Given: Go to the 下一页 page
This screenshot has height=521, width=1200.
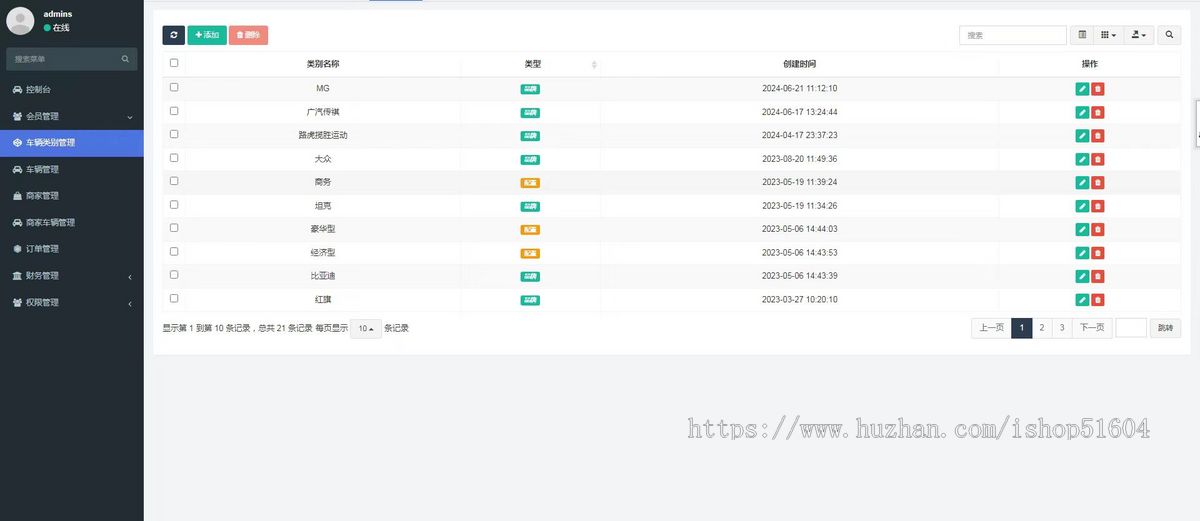Looking at the screenshot, I should 1093,328.
